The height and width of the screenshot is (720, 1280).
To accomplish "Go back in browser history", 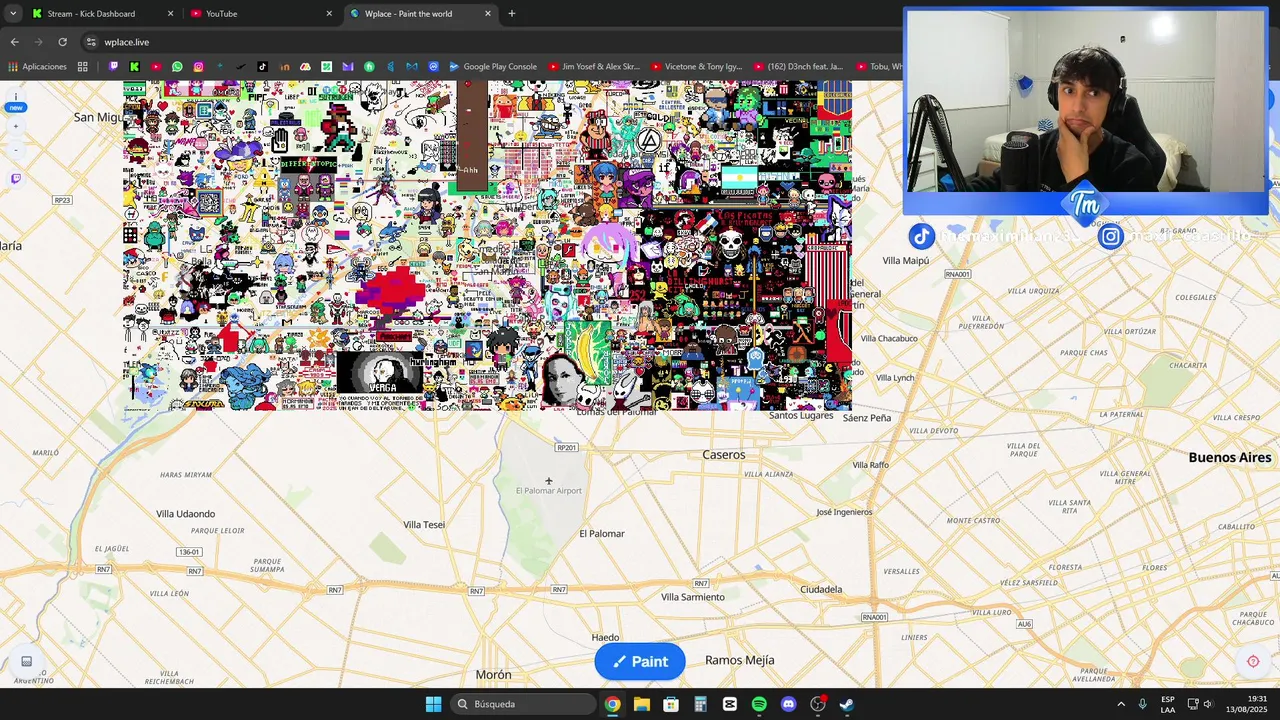I will click(14, 42).
